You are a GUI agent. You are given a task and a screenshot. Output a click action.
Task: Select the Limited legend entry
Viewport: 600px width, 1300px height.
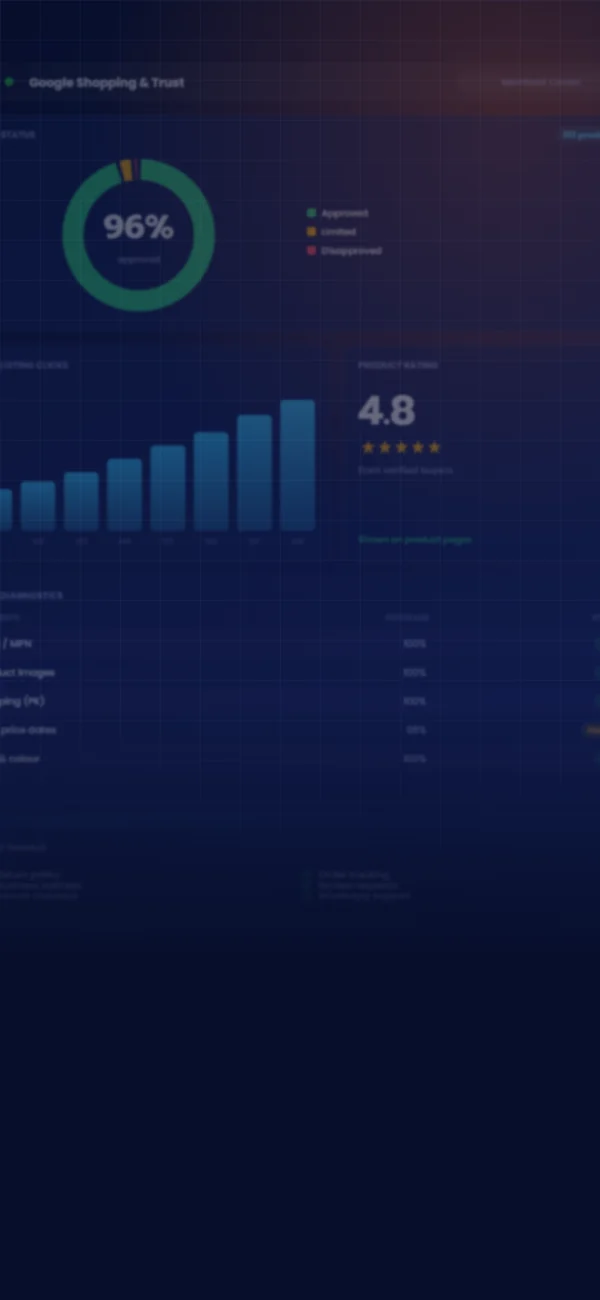(331, 232)
